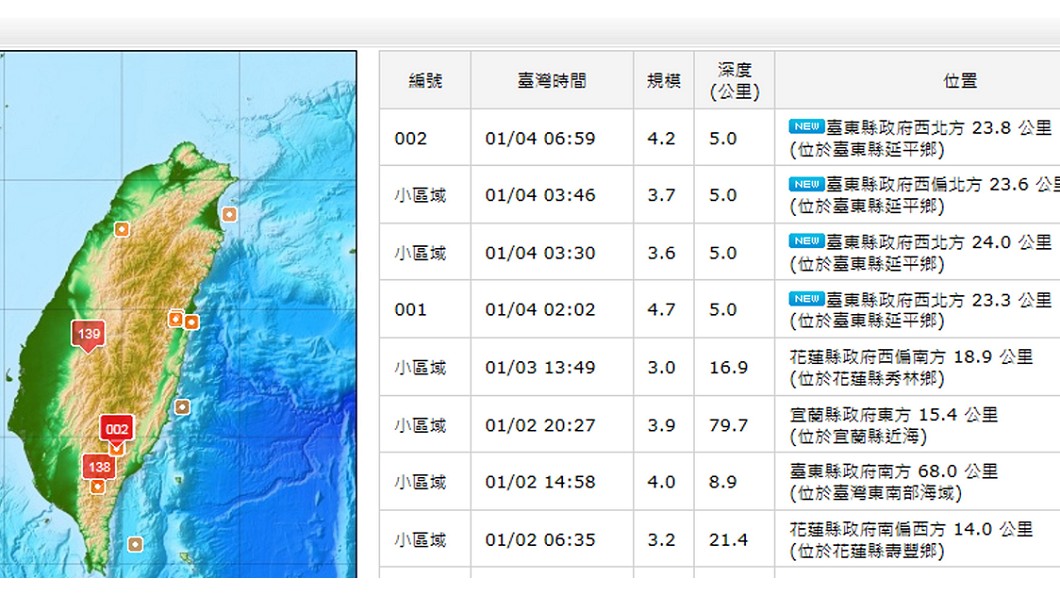
Task: Click magnitude value 4.7
Action: point(661,310)
